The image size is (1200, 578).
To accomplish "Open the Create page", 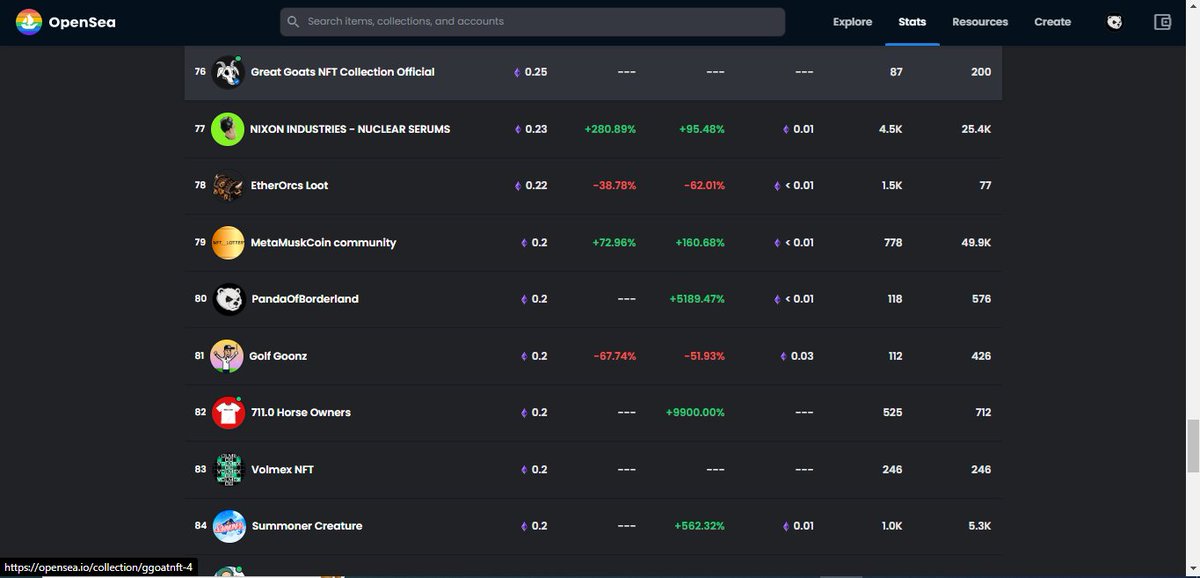I will tap(1052, 22).
